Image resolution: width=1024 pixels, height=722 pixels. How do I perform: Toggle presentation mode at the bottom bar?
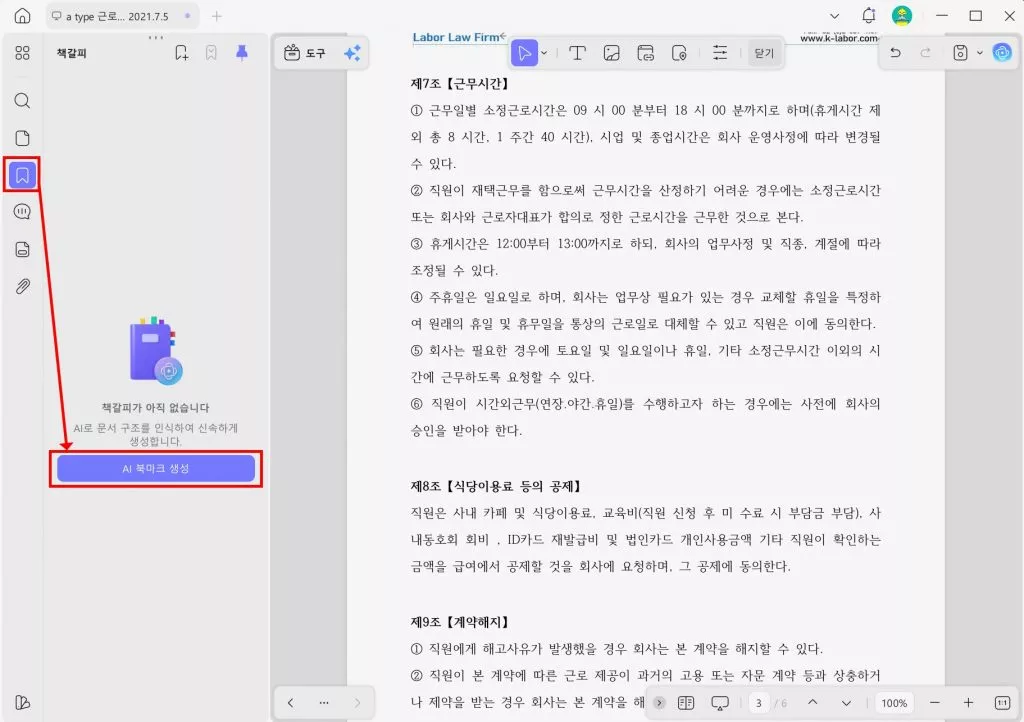click(x=722, y=703)
